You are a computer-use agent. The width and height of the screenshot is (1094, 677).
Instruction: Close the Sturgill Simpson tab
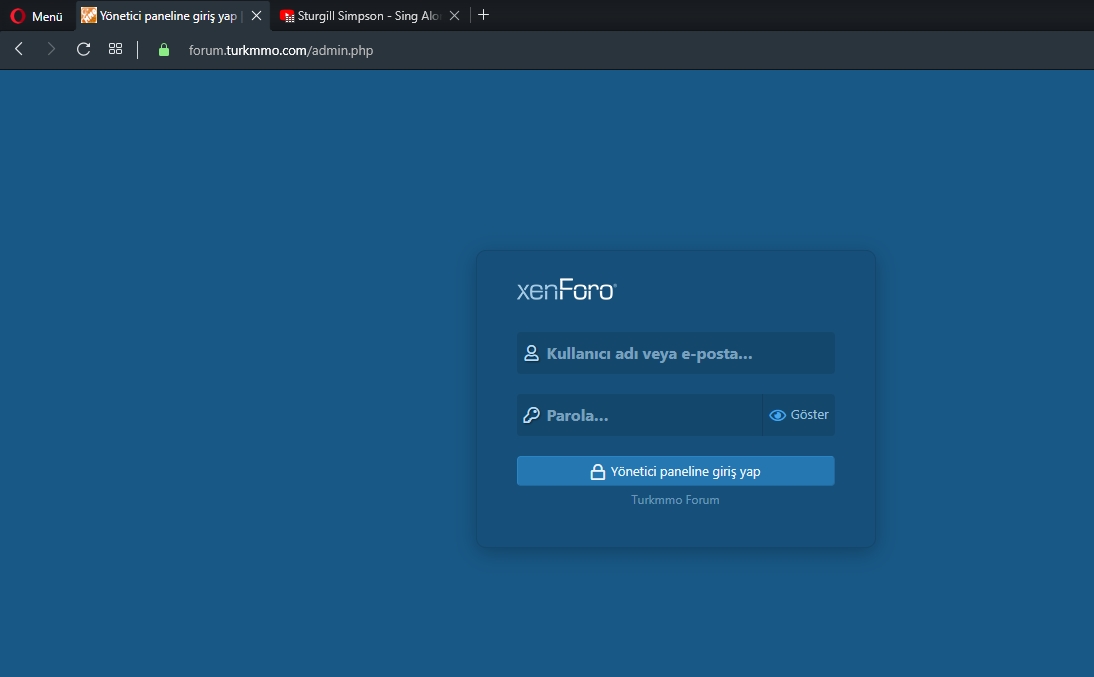454,15
